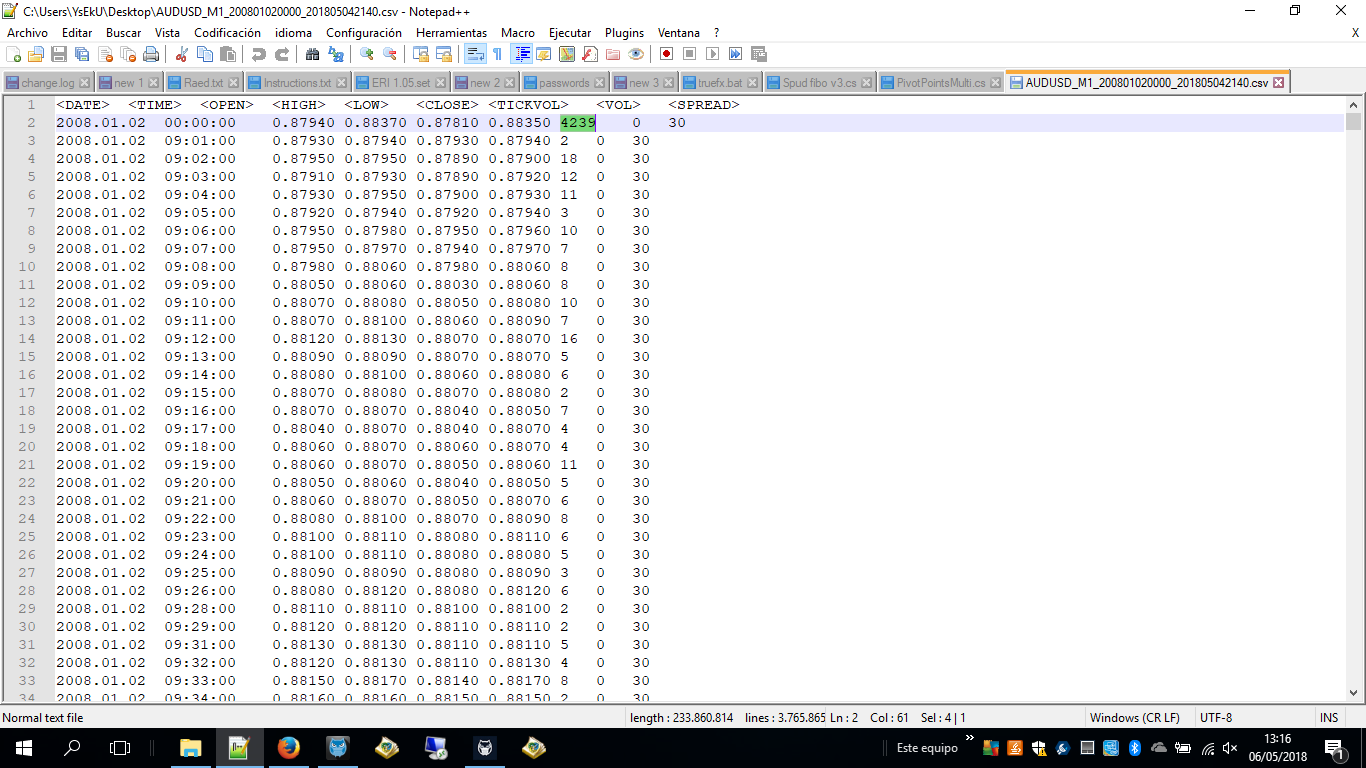Click the Cut scissors icon
Image resolution: width=1366 pixels, height=768 pixels.
182,54
